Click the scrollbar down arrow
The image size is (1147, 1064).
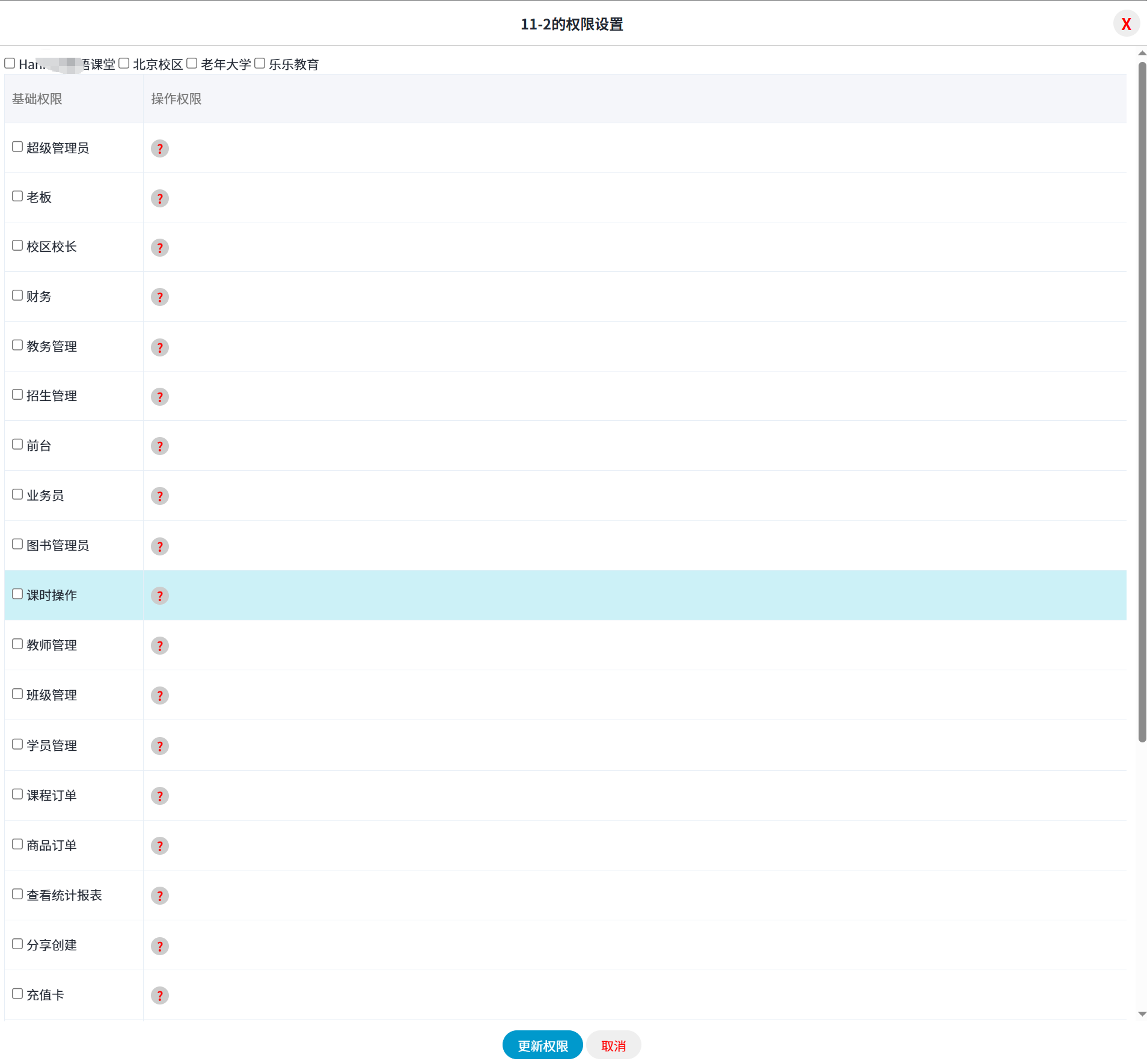point(1142,1014)
